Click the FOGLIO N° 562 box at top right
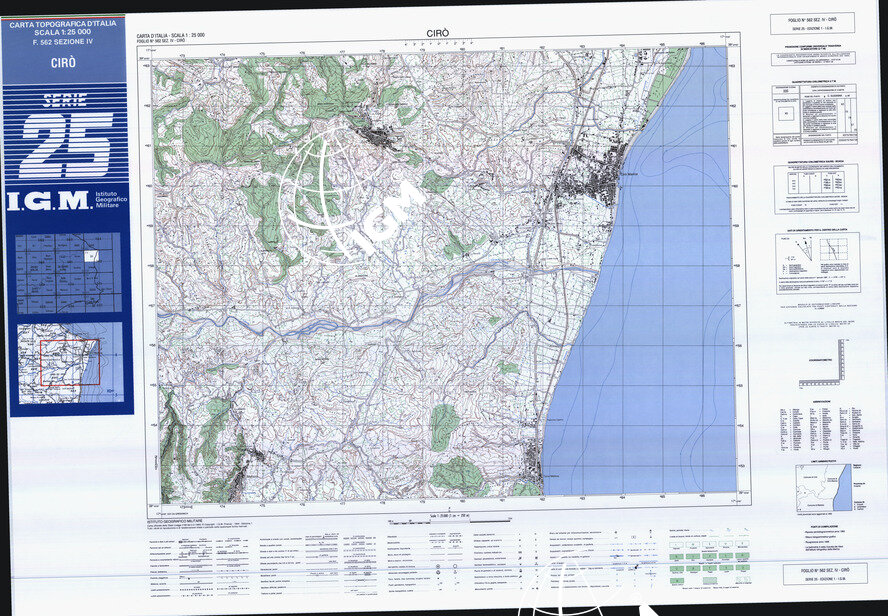 (812, 24)
